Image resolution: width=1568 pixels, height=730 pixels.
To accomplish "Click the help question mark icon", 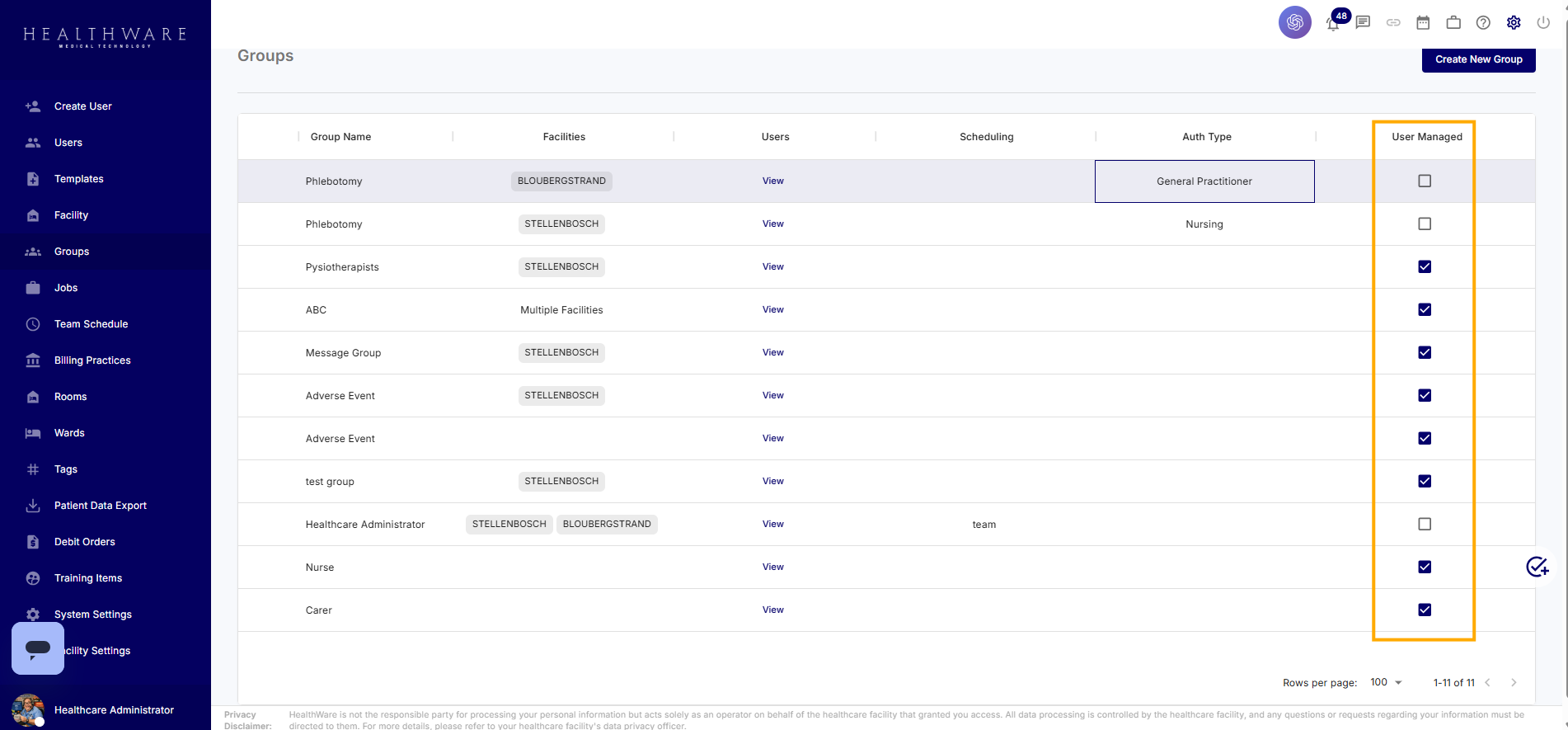I will coord(1483,22).
